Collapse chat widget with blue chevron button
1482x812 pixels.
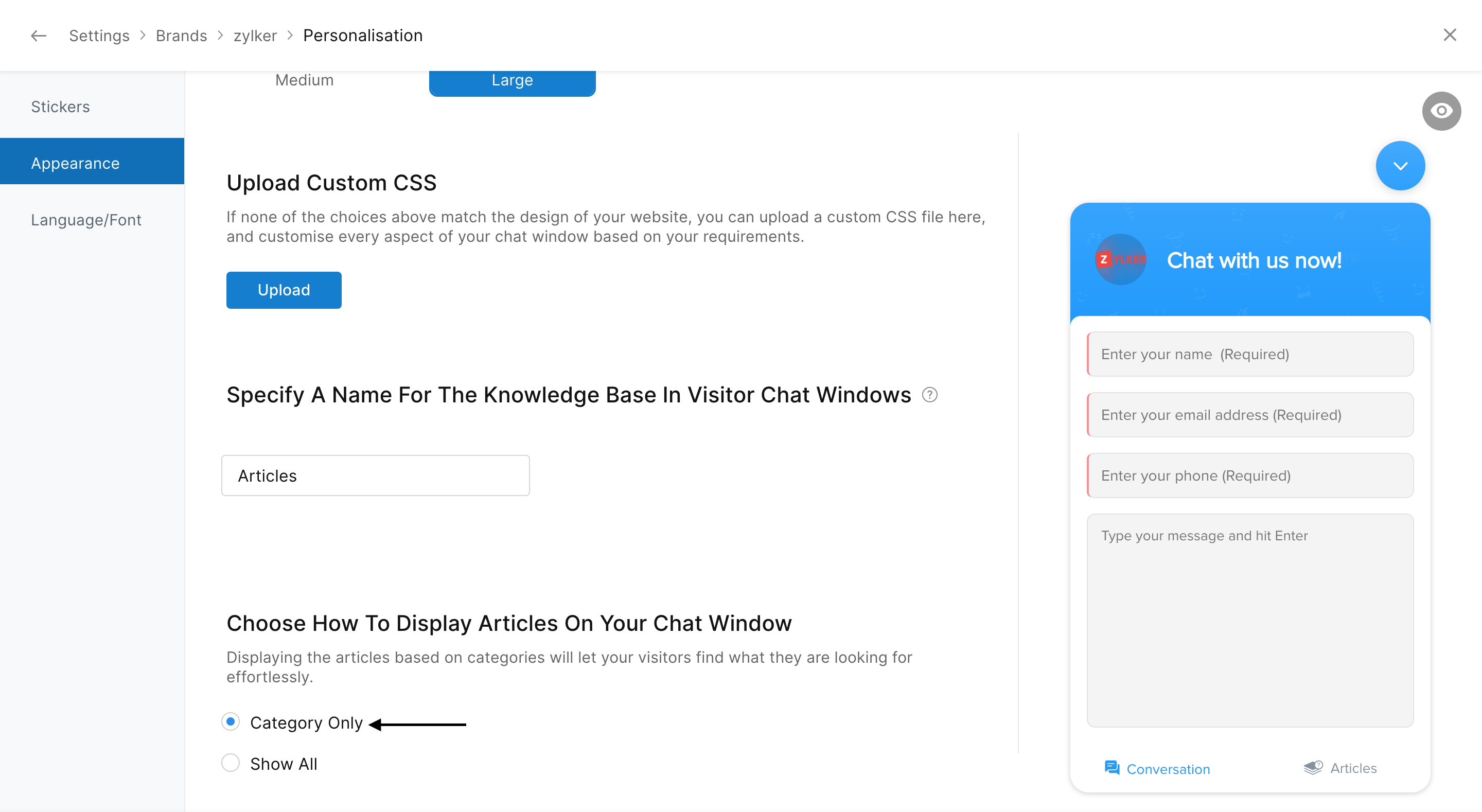[1400, 166]
